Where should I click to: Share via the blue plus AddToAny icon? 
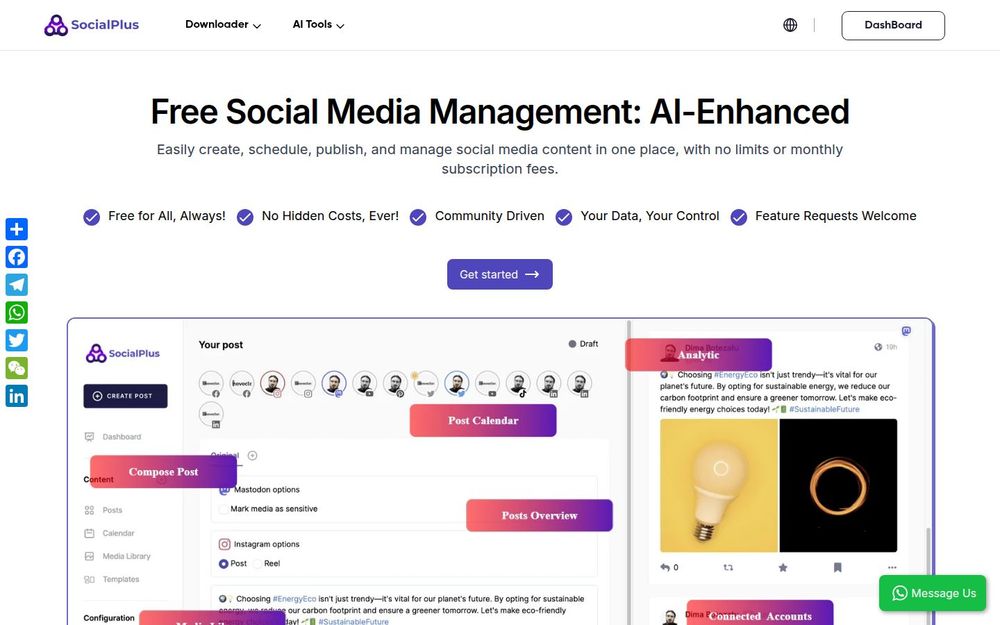[x=17, y=229]
